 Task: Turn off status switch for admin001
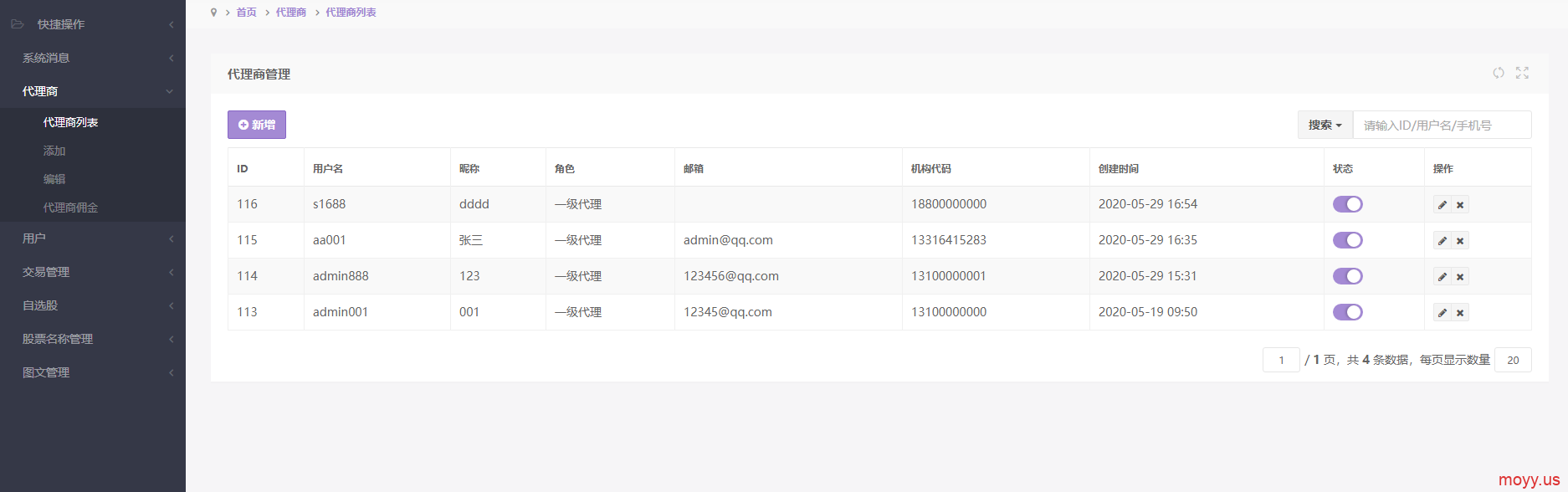click(x=1347, y=312)
